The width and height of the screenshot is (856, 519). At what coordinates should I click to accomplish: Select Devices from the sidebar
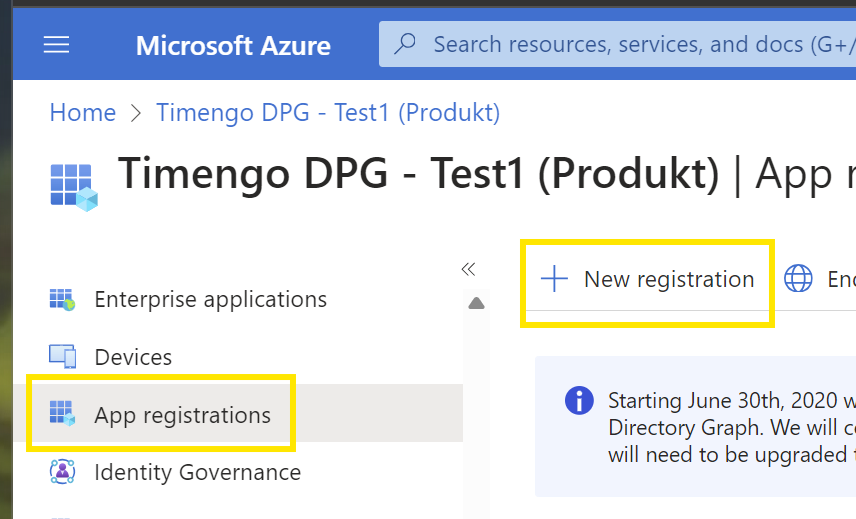pos(133,357)
